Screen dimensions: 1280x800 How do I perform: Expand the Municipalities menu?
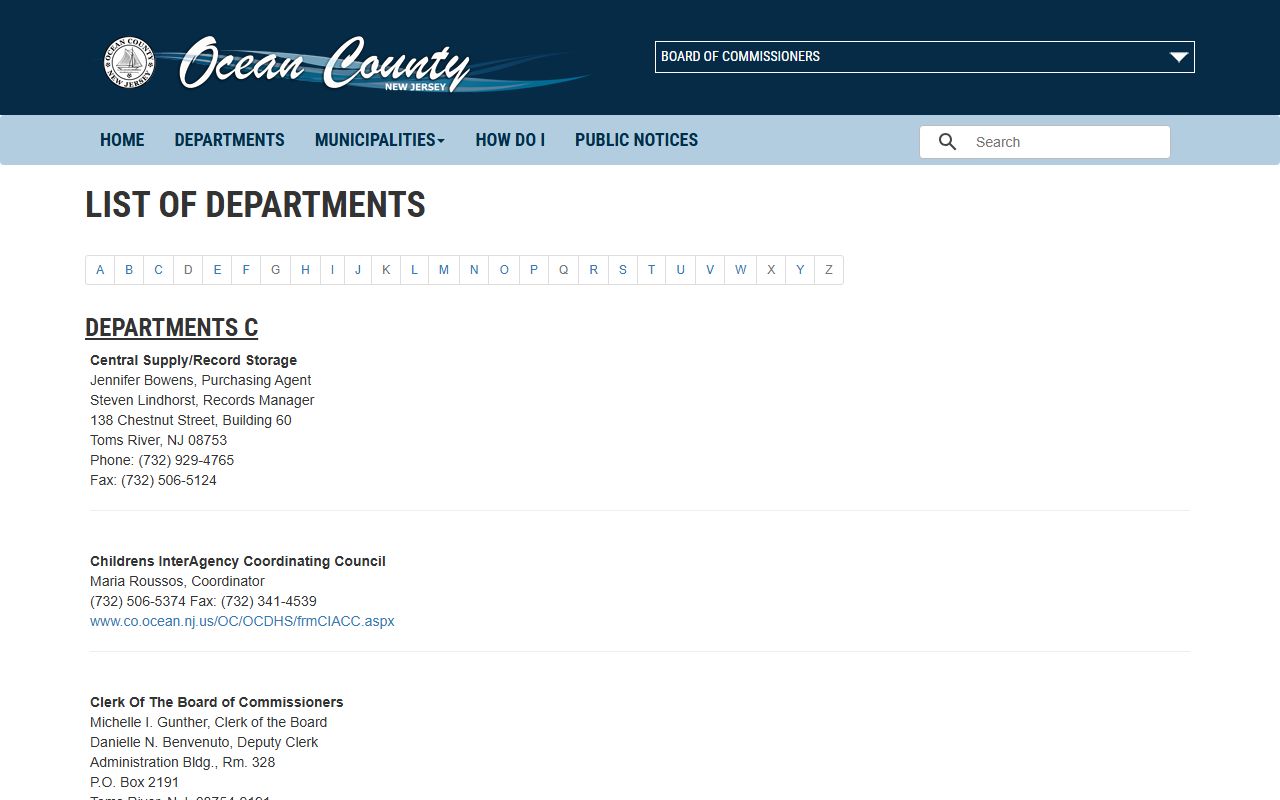380,140
